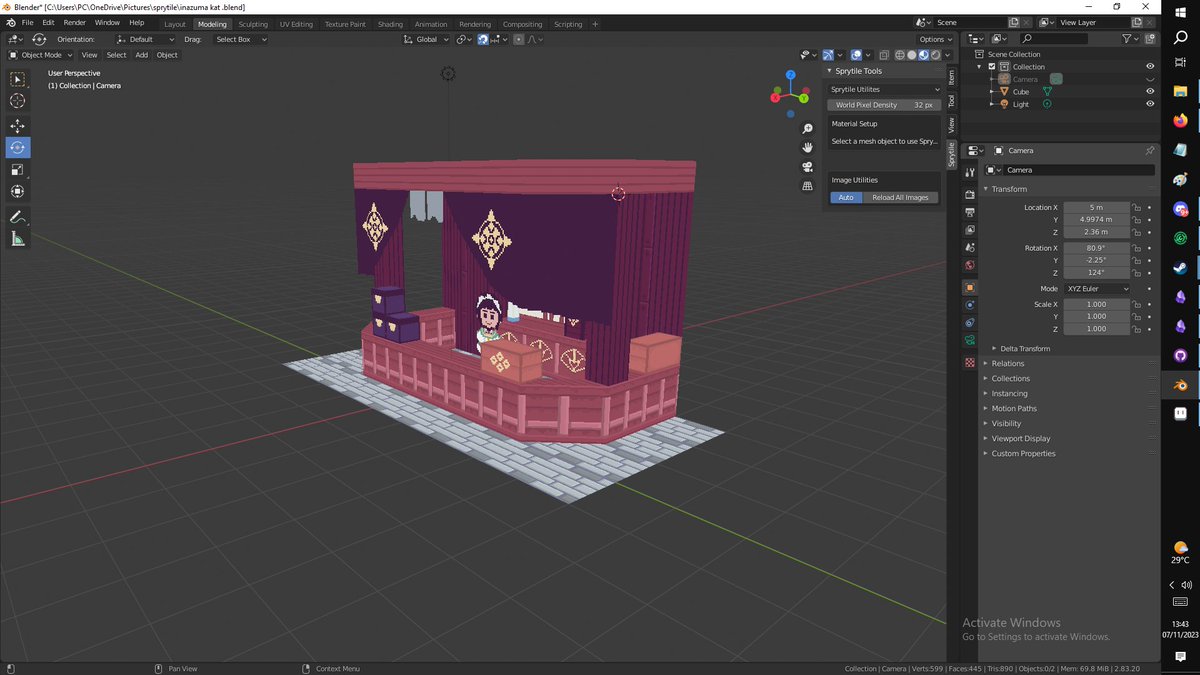
Task: Open Object Constraints properties tab icon
Action: 969,323
